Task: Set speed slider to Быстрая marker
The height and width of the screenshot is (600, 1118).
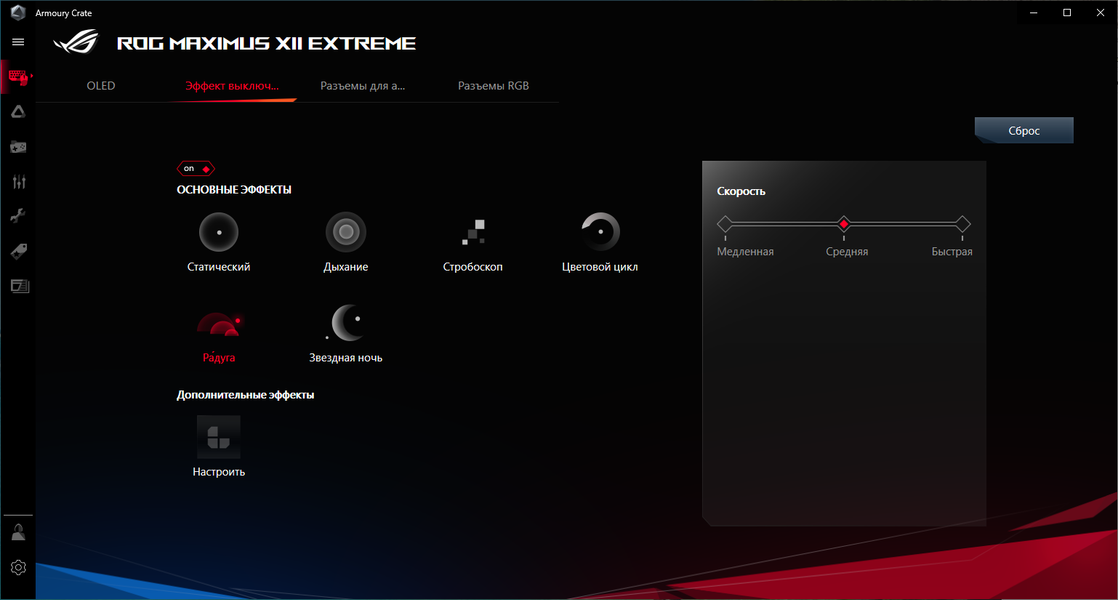Action: click(x=963, y=224)
